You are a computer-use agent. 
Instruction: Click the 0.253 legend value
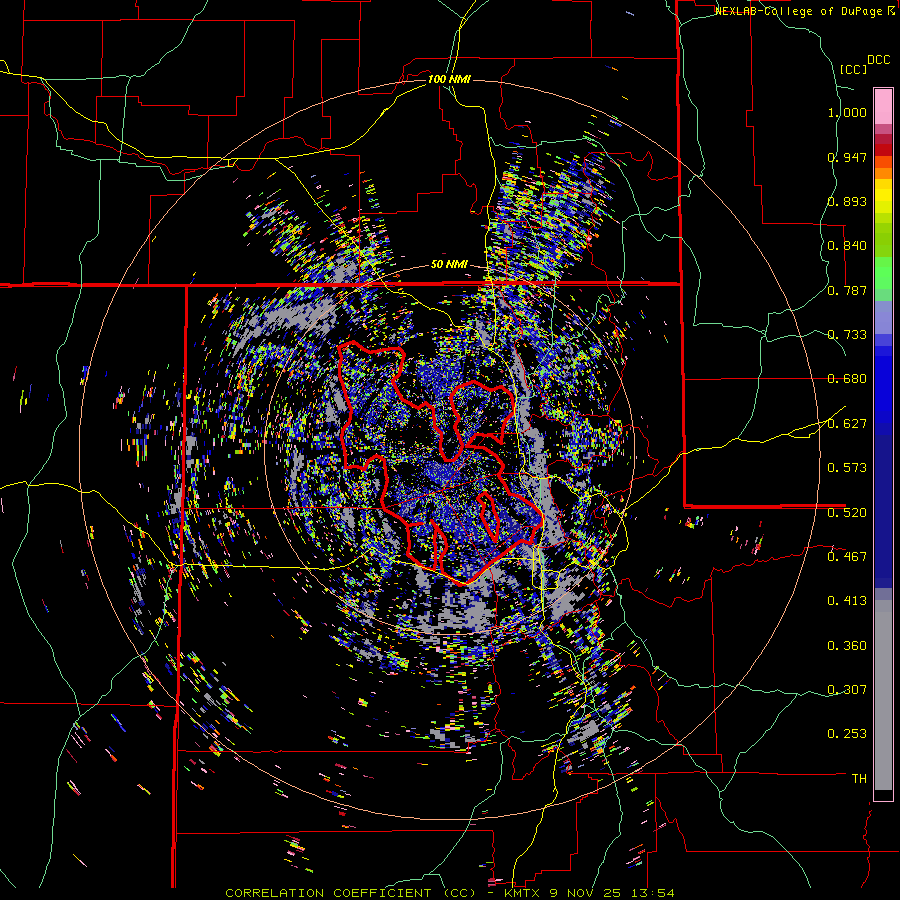[847, 734]
